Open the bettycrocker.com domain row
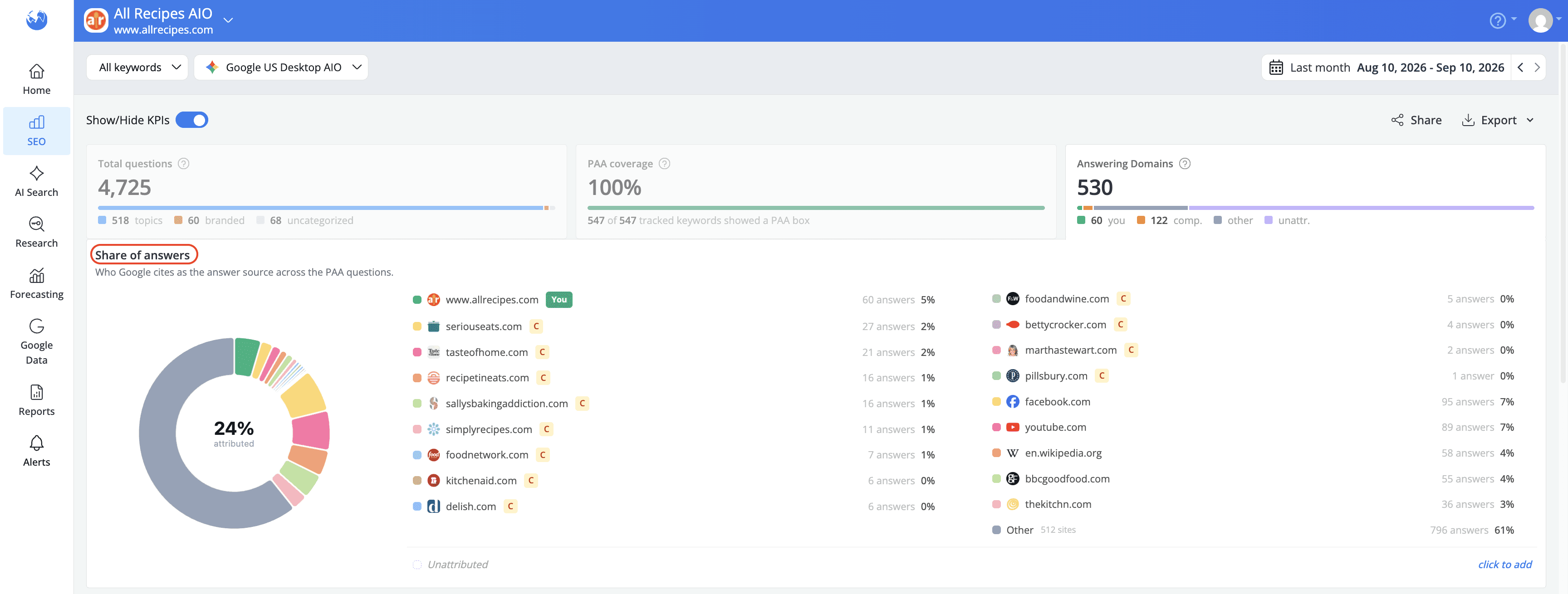1568x594 pixels. (x=1253, y=324)
